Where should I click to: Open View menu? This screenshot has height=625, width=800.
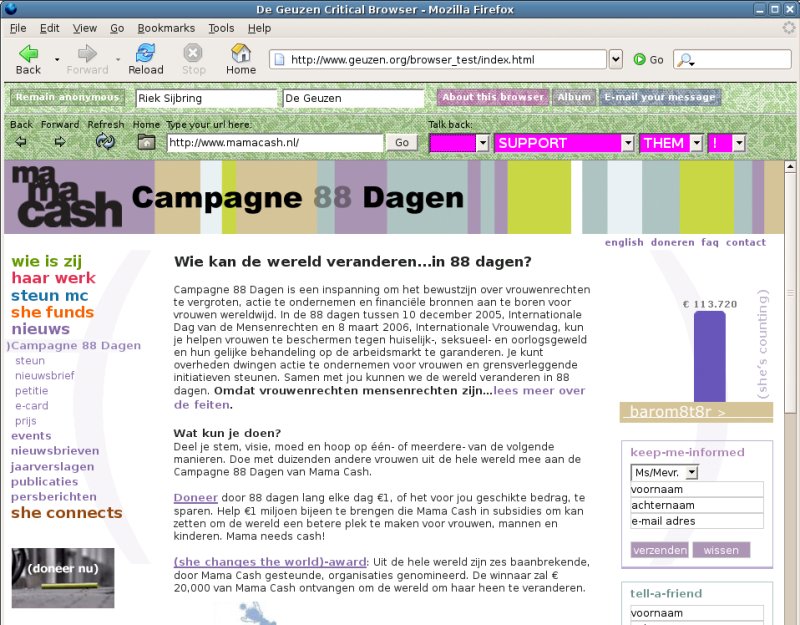[x=84, y=28]
